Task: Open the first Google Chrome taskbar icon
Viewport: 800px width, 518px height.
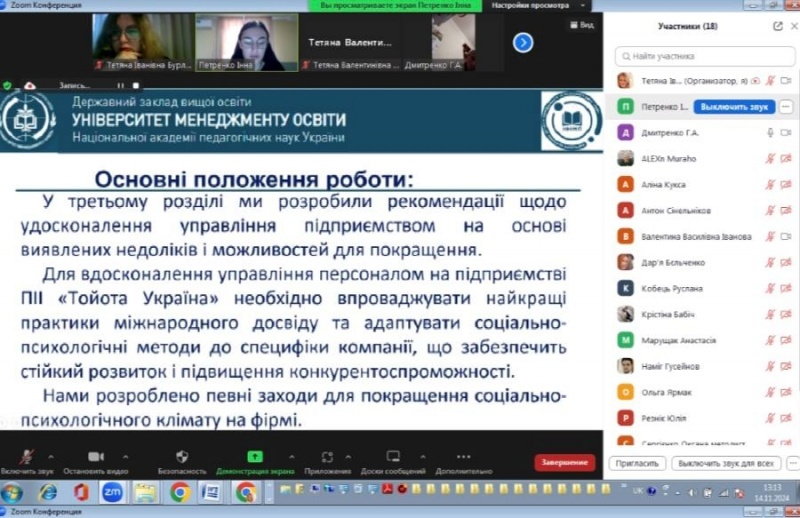Action: (x=179, y=493)
